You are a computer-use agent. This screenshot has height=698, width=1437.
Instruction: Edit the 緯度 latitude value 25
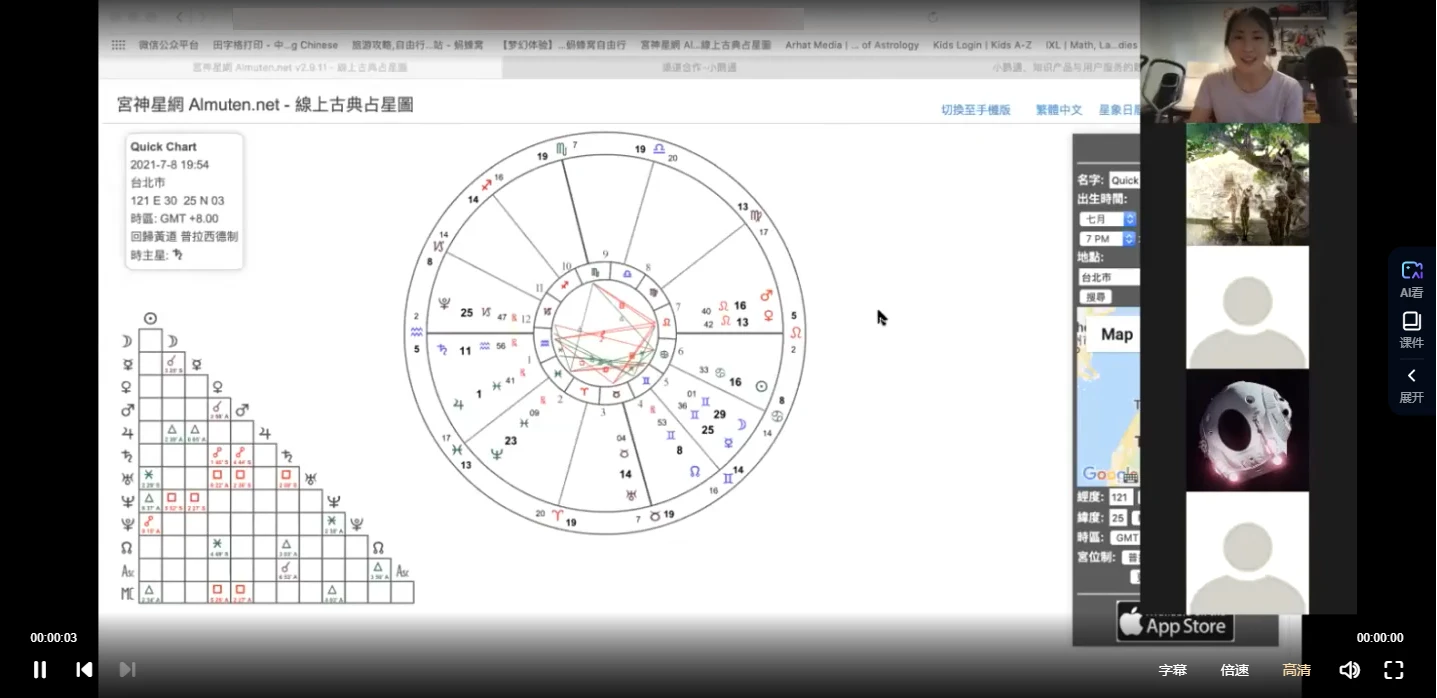[1118, 517]
